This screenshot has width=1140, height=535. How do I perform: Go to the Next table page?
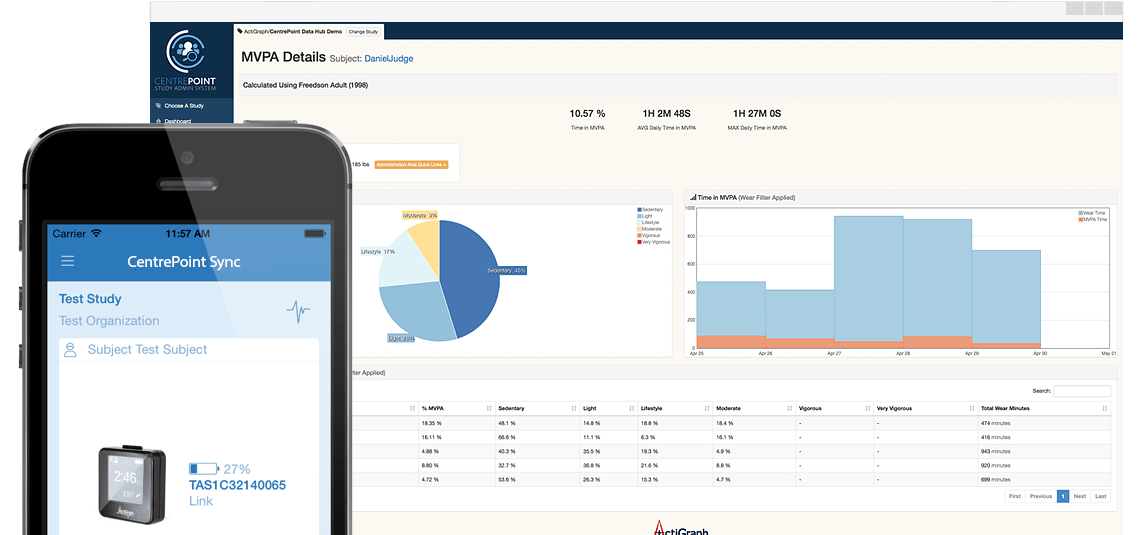tap(1080, 496)
